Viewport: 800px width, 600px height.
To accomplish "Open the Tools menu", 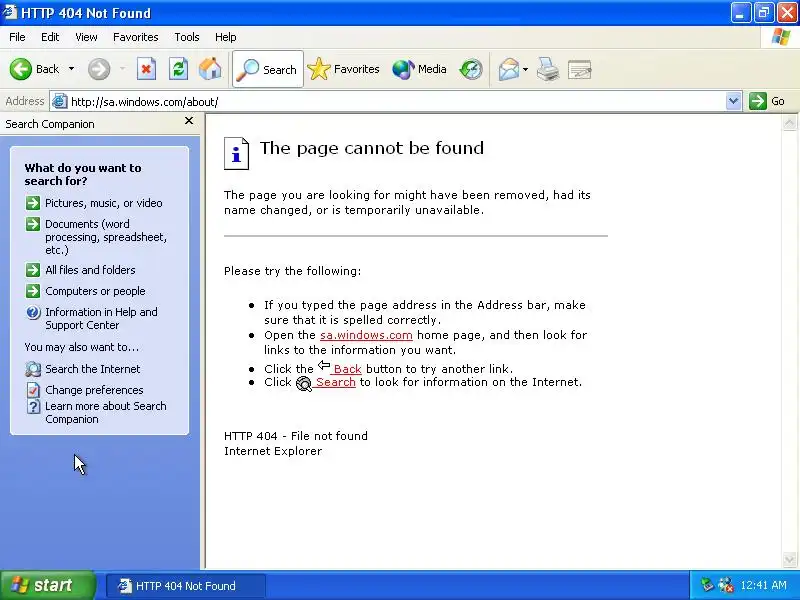I will pyautogui.click(x=187, y=37).
